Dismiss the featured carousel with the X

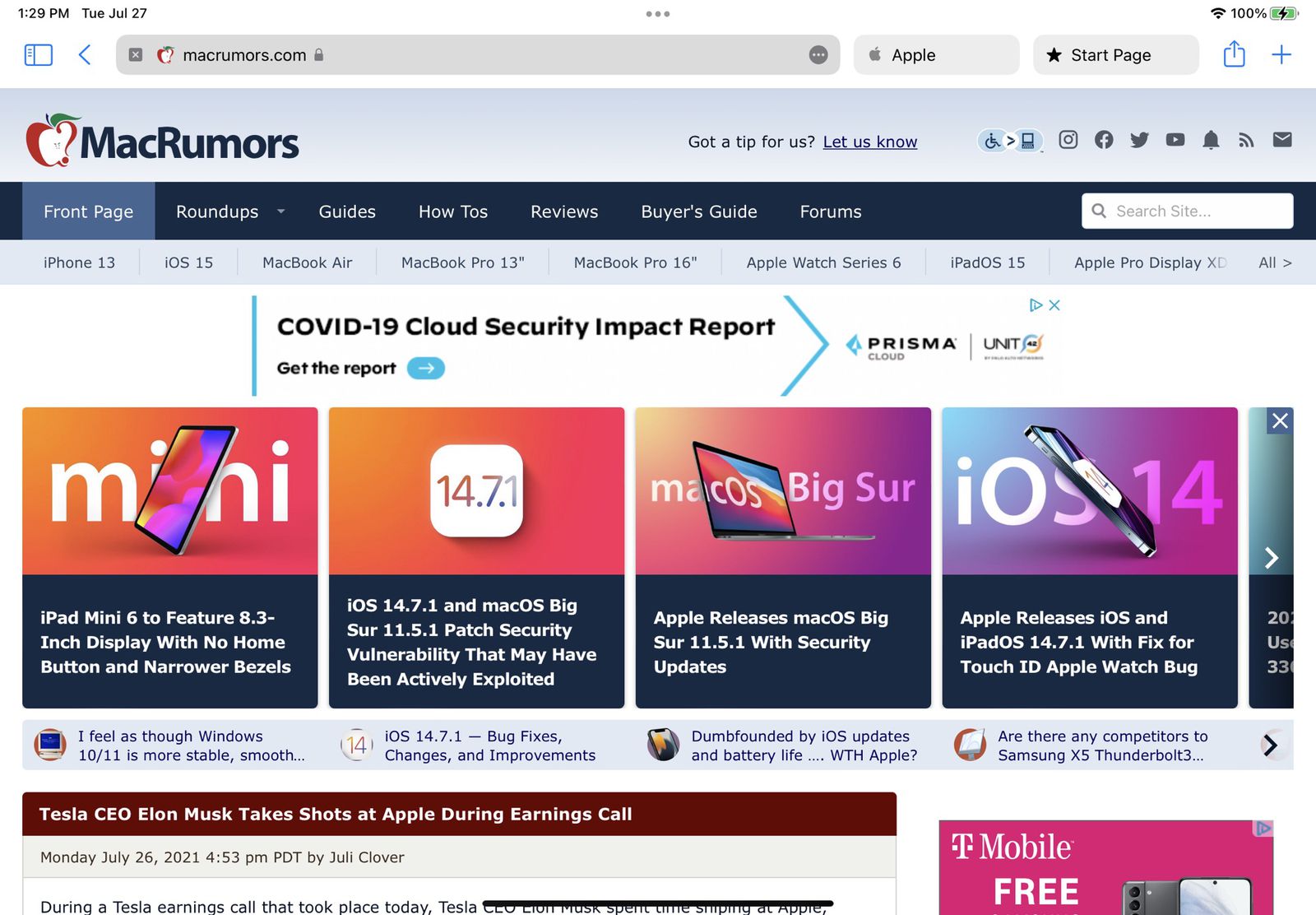click(1280, 421)
